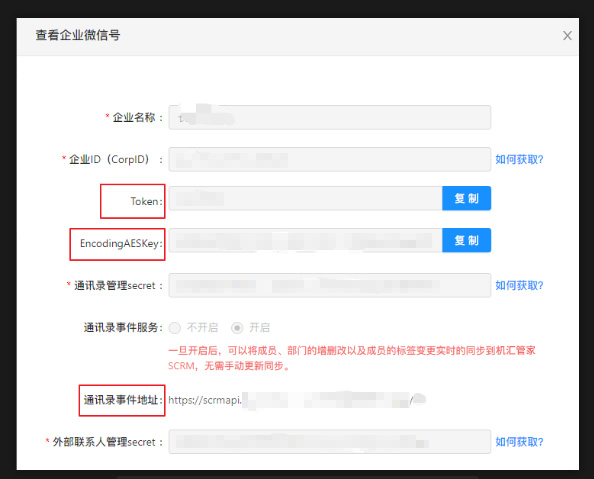This screenshot has height=479, width=594.
Task: Click the 通讯录事件地址 scrmapi URL text
Action: [297, 400]
